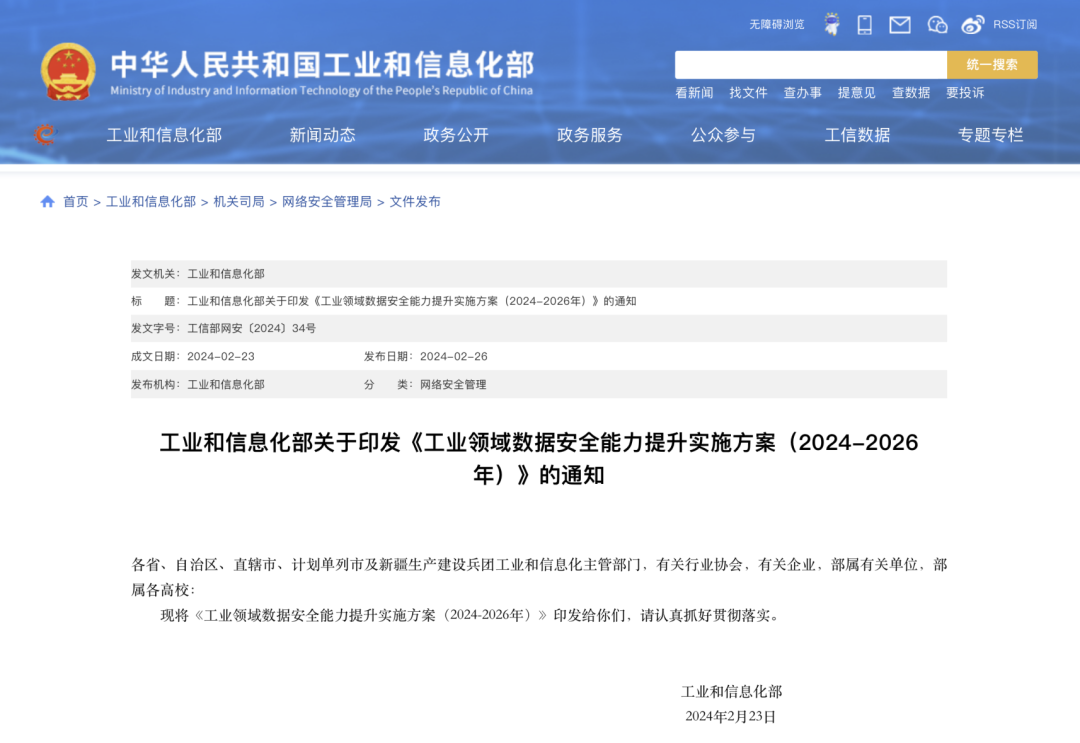The width and height of the screenshot is (1080, 743).
Task: Click the 找文件 quick link
Action: [x=748, y=92]
